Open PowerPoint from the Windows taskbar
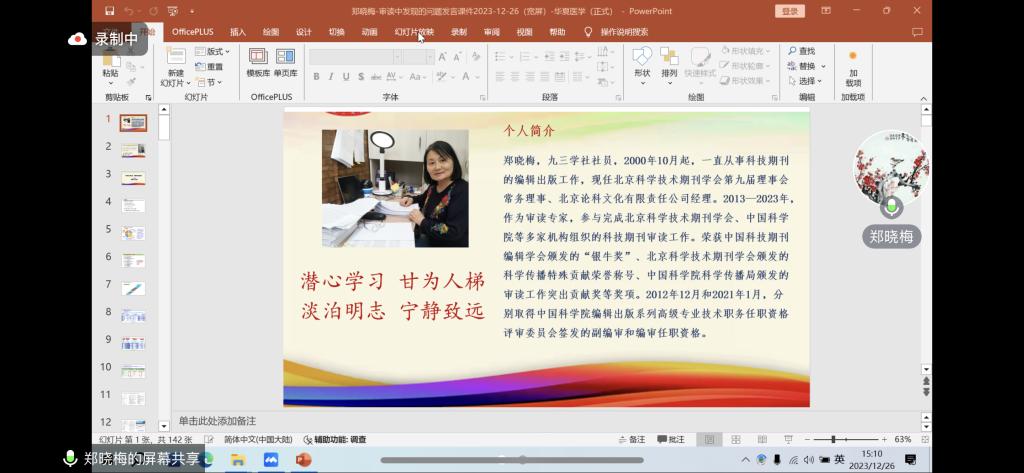Viewport: 1024px width, 473px height. pyautogui.click(x=303, y=460)
